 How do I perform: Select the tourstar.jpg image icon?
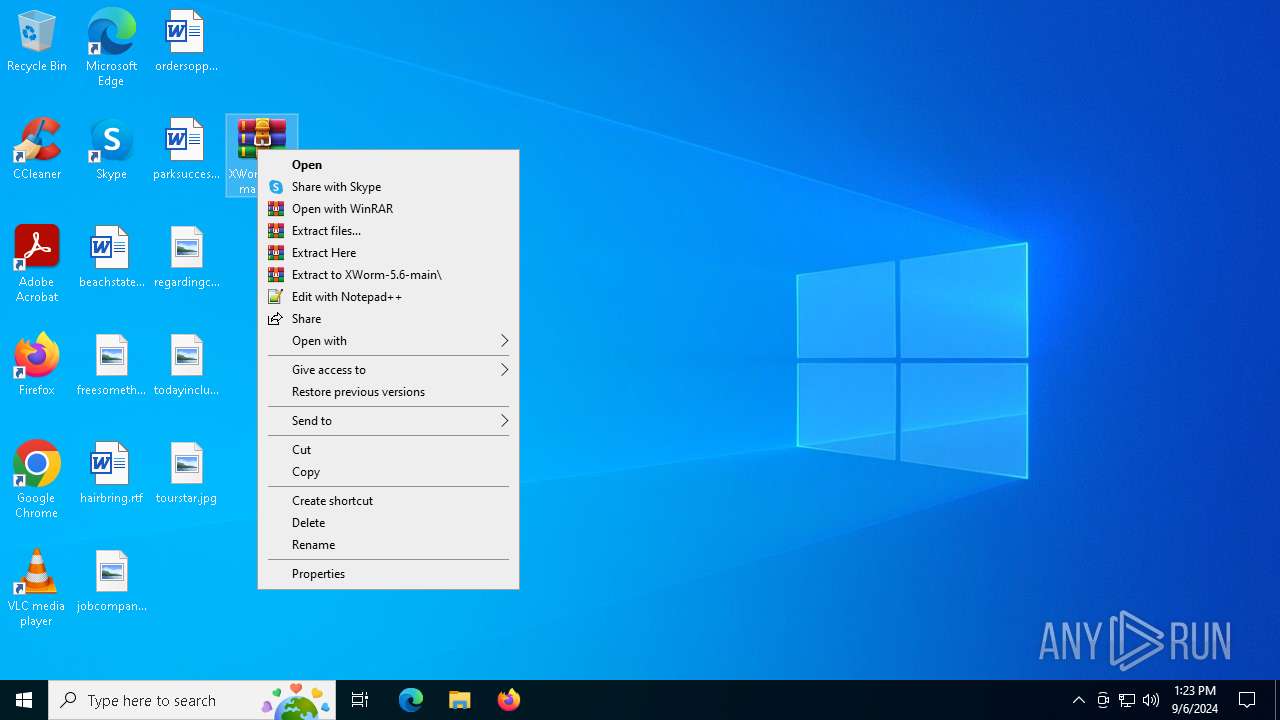point(186,473)
